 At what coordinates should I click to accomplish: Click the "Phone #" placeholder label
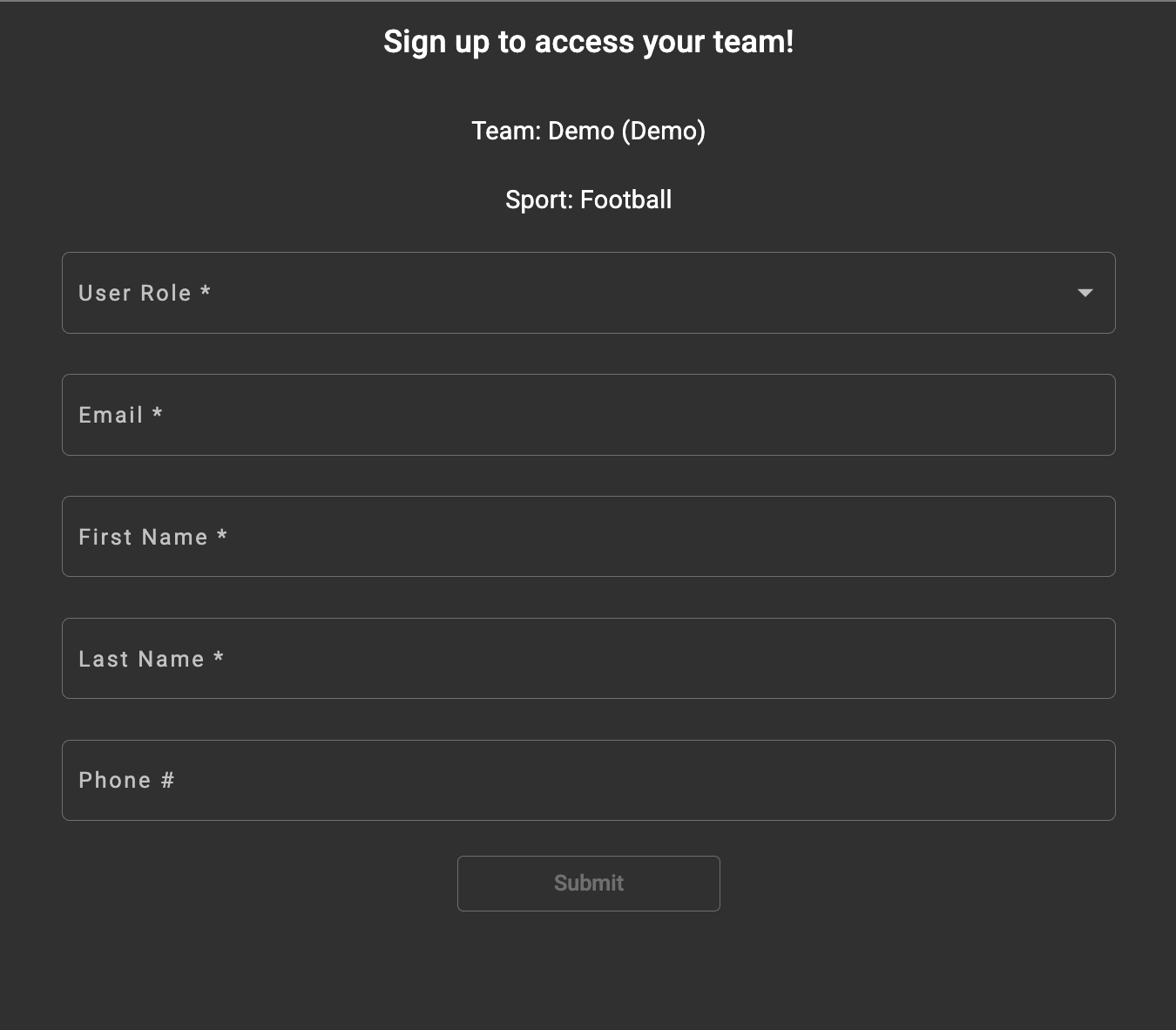[x=126, y=780]
